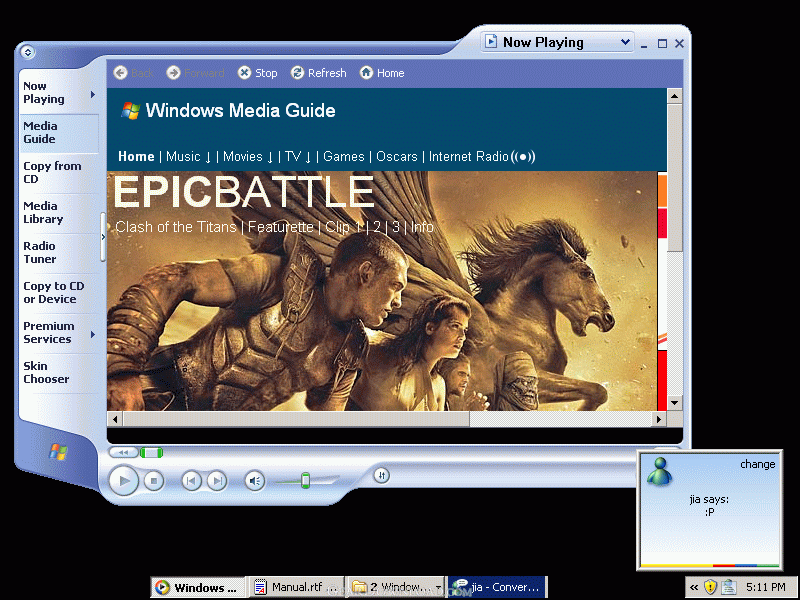
Task: Expand the Now Playing arrow
Action: [x=93, y=94]
